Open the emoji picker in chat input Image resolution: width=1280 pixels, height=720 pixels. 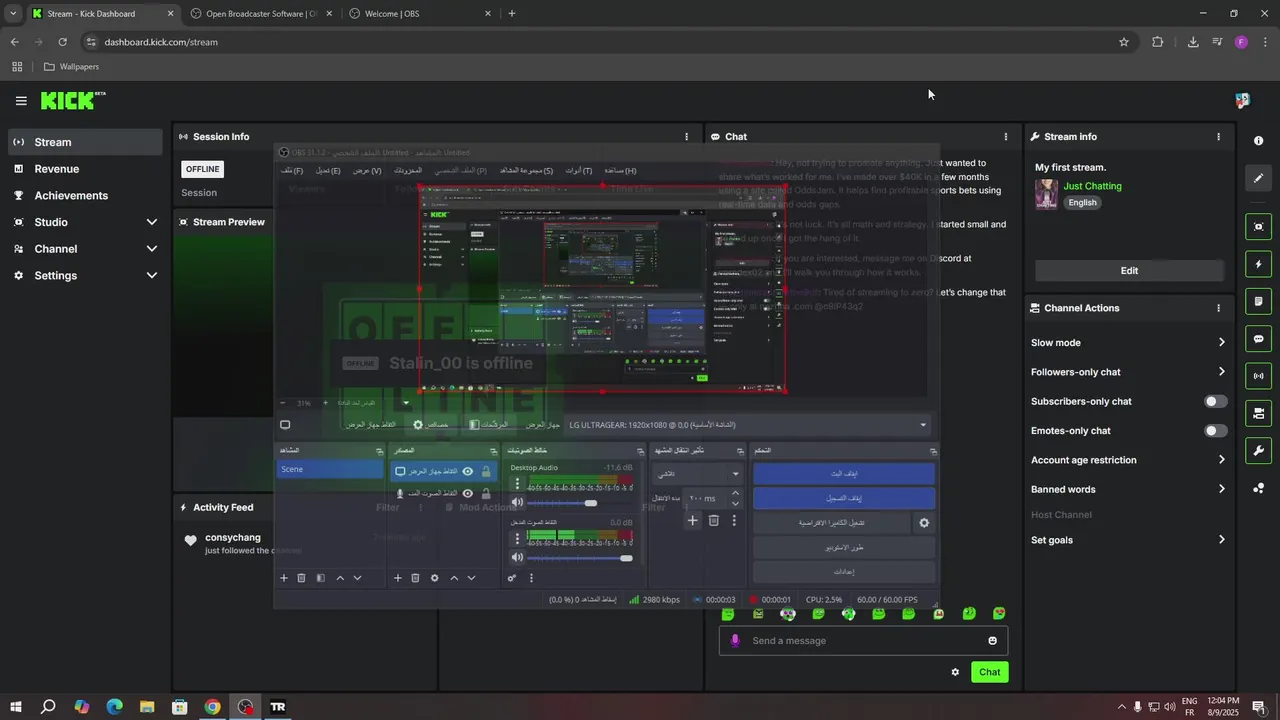[993, 641]
